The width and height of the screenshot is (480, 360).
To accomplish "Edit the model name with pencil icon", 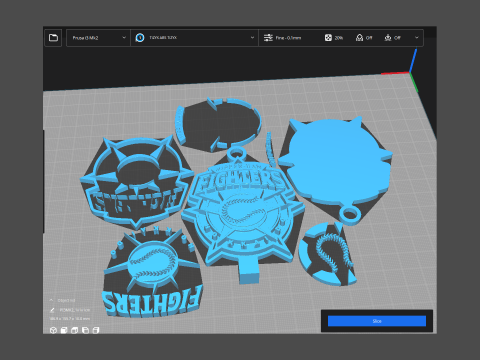I will [x=52, y=310].
